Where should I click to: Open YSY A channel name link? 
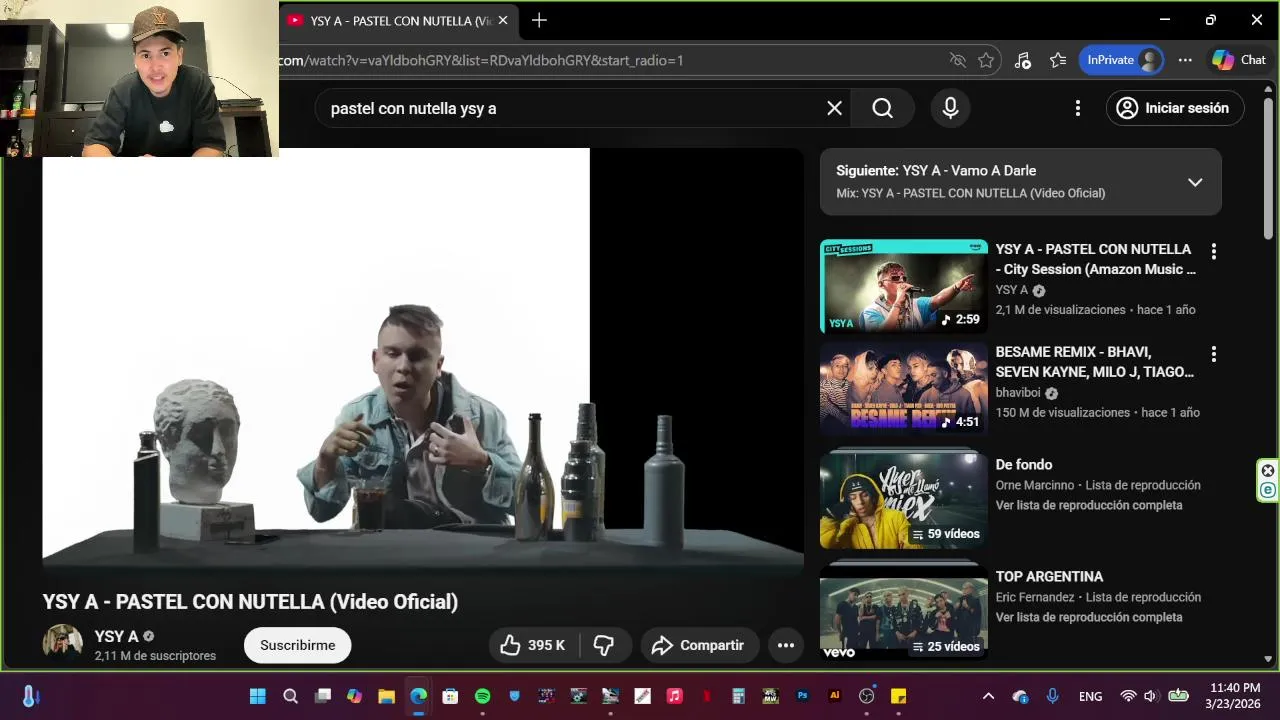(x=116, y=636)
